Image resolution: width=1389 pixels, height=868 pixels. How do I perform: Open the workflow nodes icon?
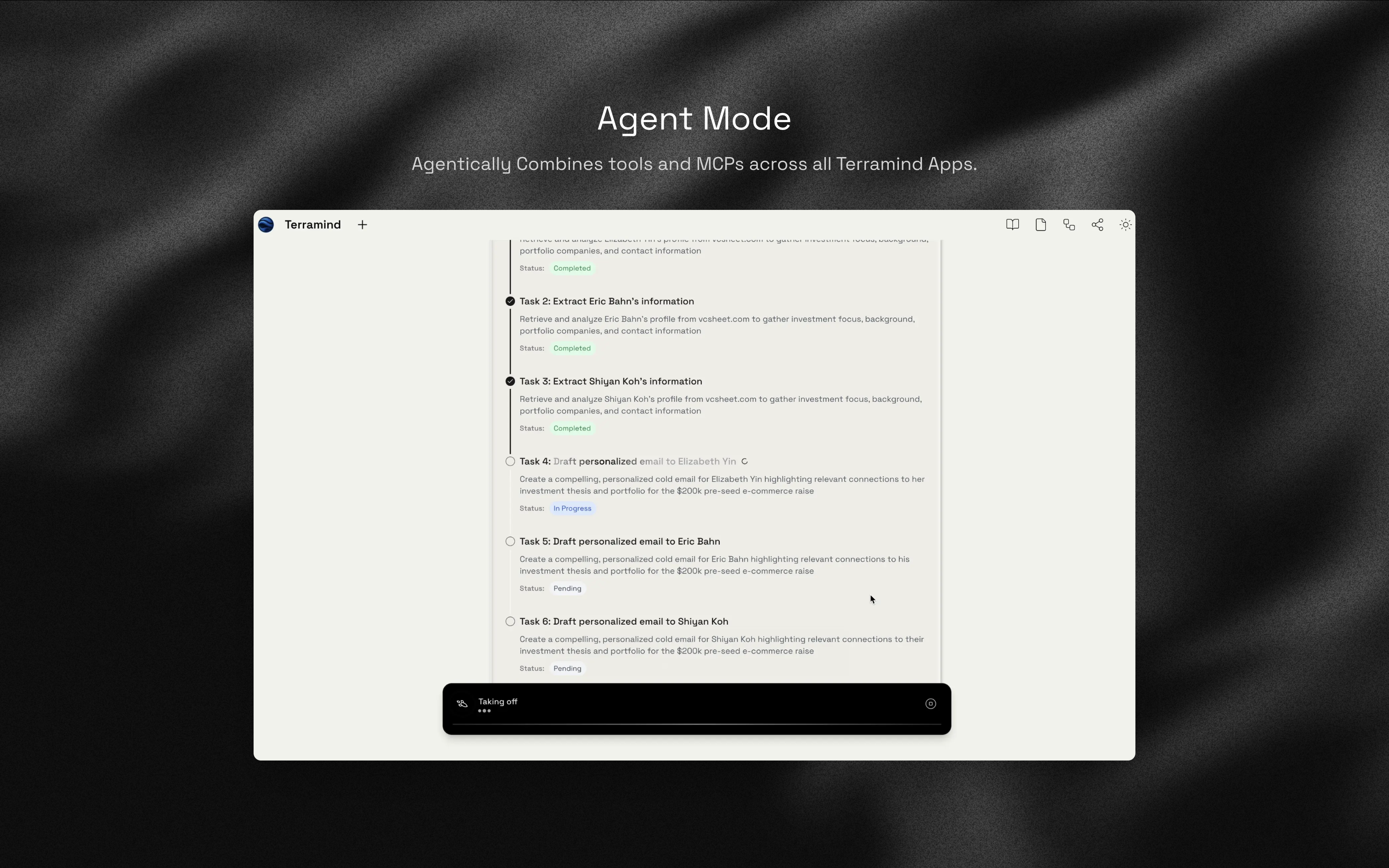point(1069,225)
